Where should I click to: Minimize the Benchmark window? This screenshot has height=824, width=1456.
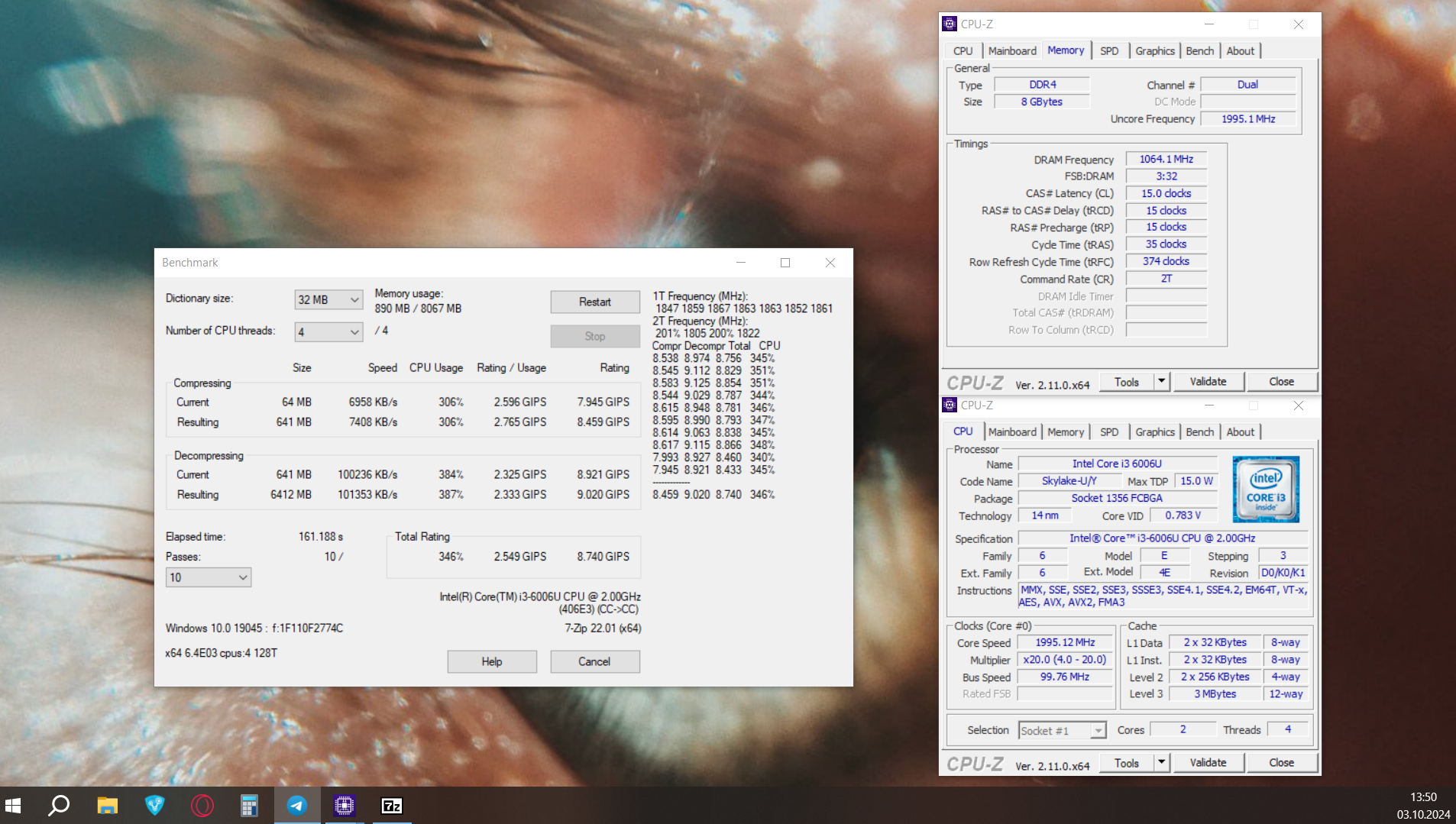[x=740, y=263]
